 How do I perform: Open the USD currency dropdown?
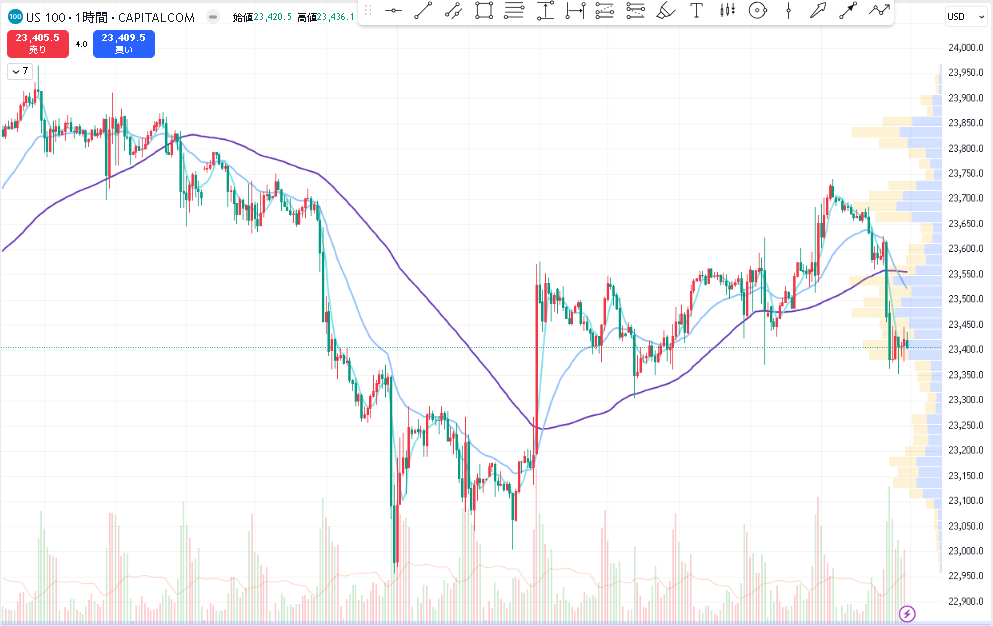click(x=960, y=17)
